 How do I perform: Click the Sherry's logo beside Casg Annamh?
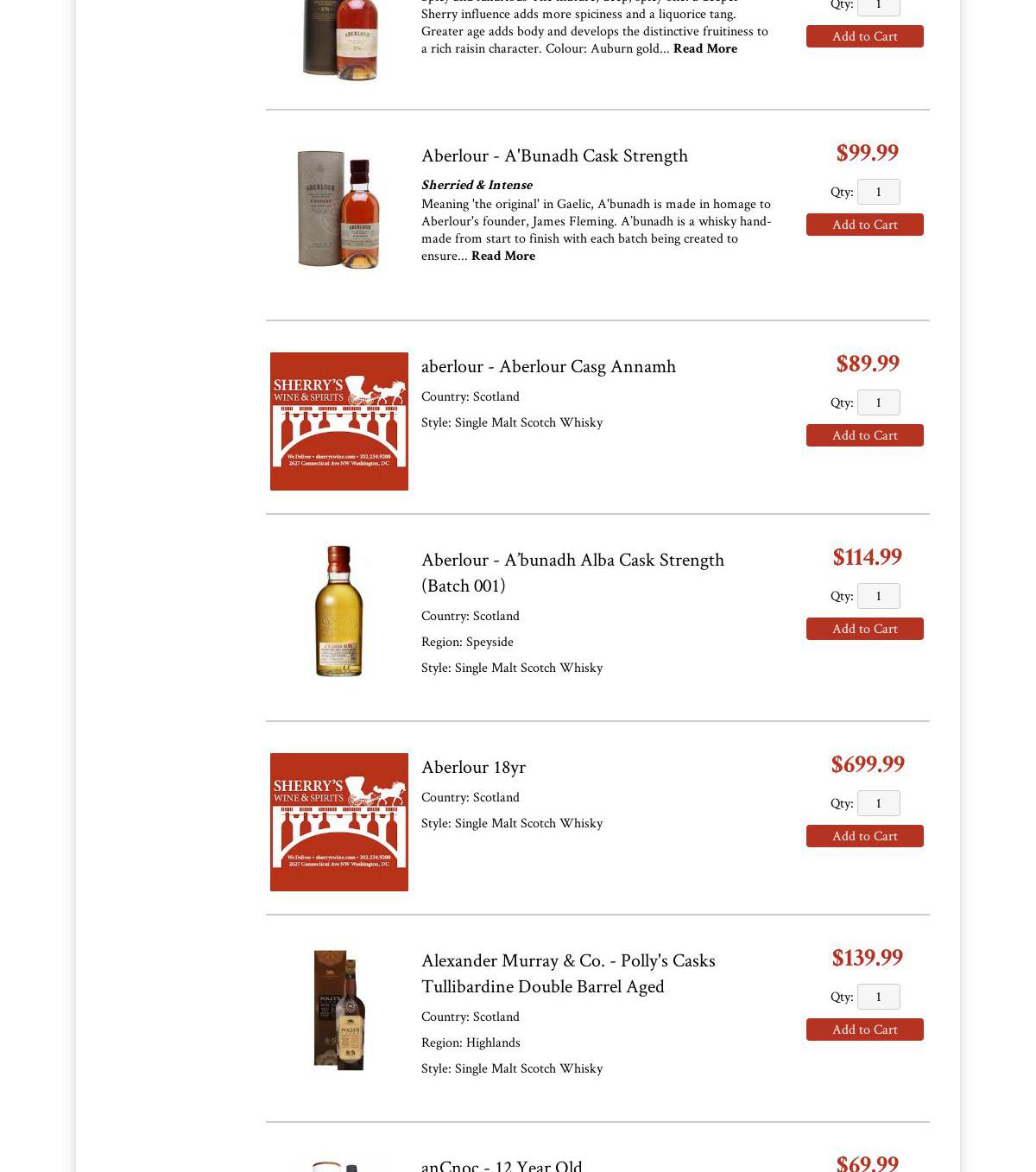click(339, 421)
